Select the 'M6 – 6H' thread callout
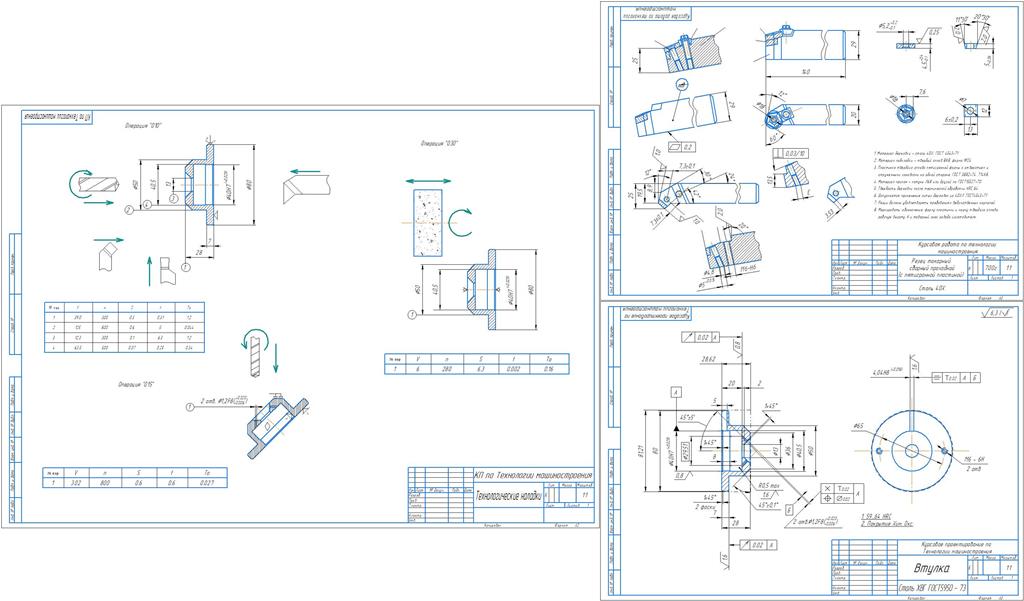Image resolution: width=1024 pixels, height=601 pixels. coord(975,460)
